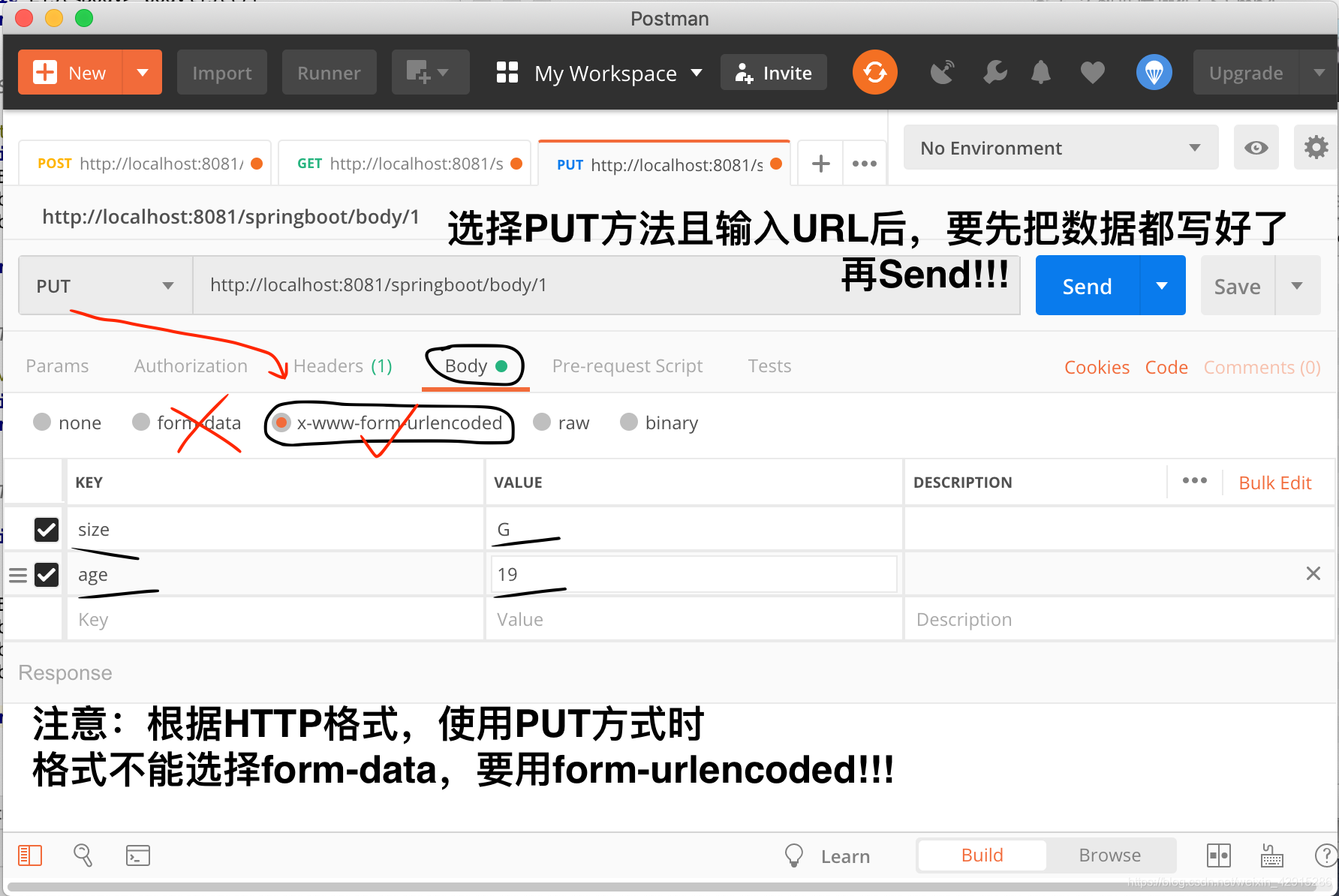The image size is (1339, 896).
Task: Expand the Send button dropdown arrow
Action: point(1162,285)
